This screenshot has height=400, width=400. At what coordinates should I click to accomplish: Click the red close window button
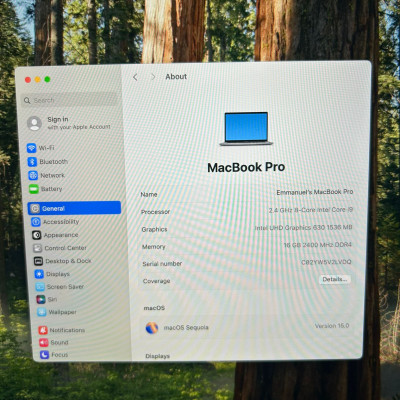point(28,80)
